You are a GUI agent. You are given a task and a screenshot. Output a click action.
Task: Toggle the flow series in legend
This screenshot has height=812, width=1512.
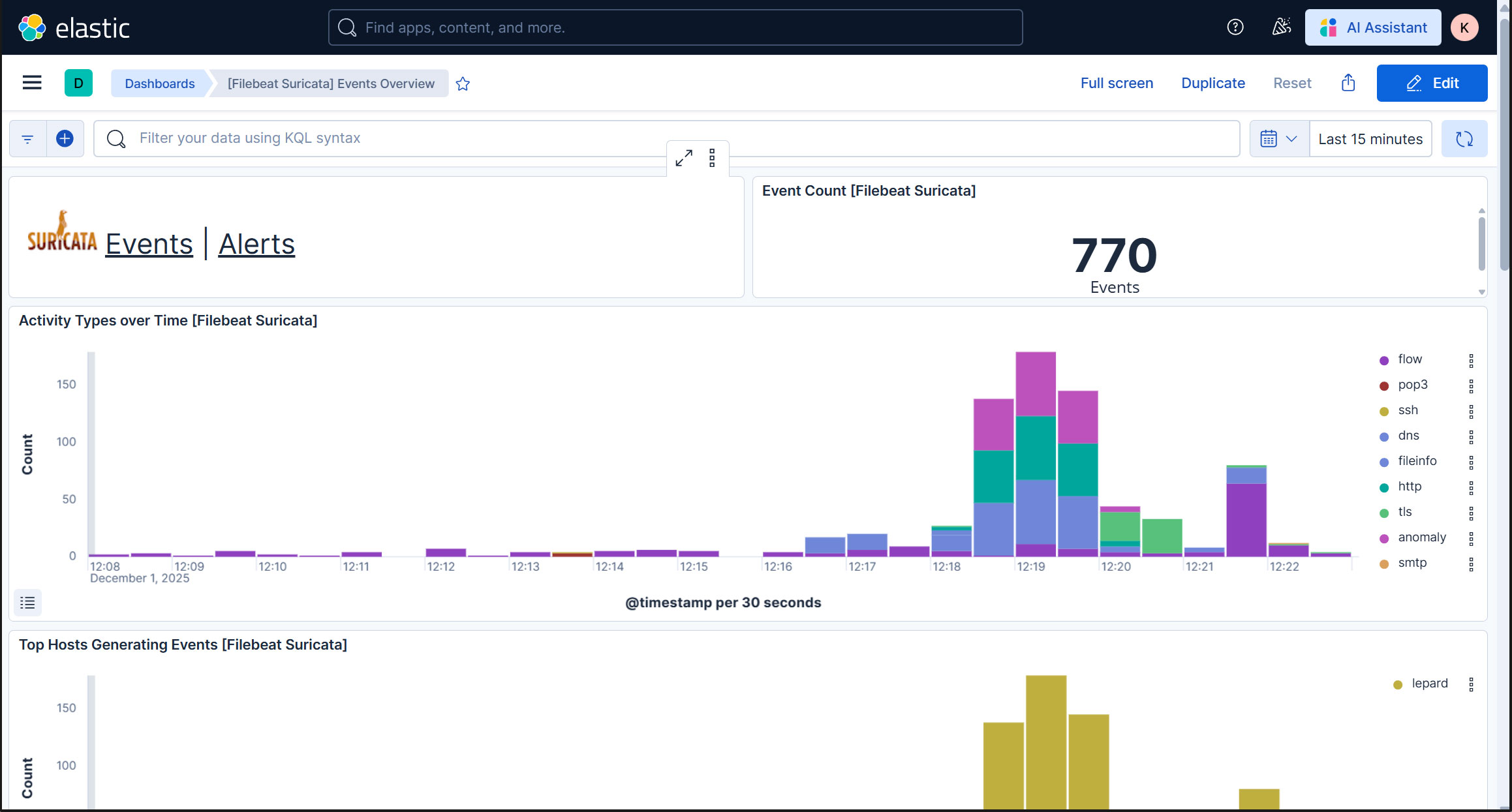[x=1410, y=359]
